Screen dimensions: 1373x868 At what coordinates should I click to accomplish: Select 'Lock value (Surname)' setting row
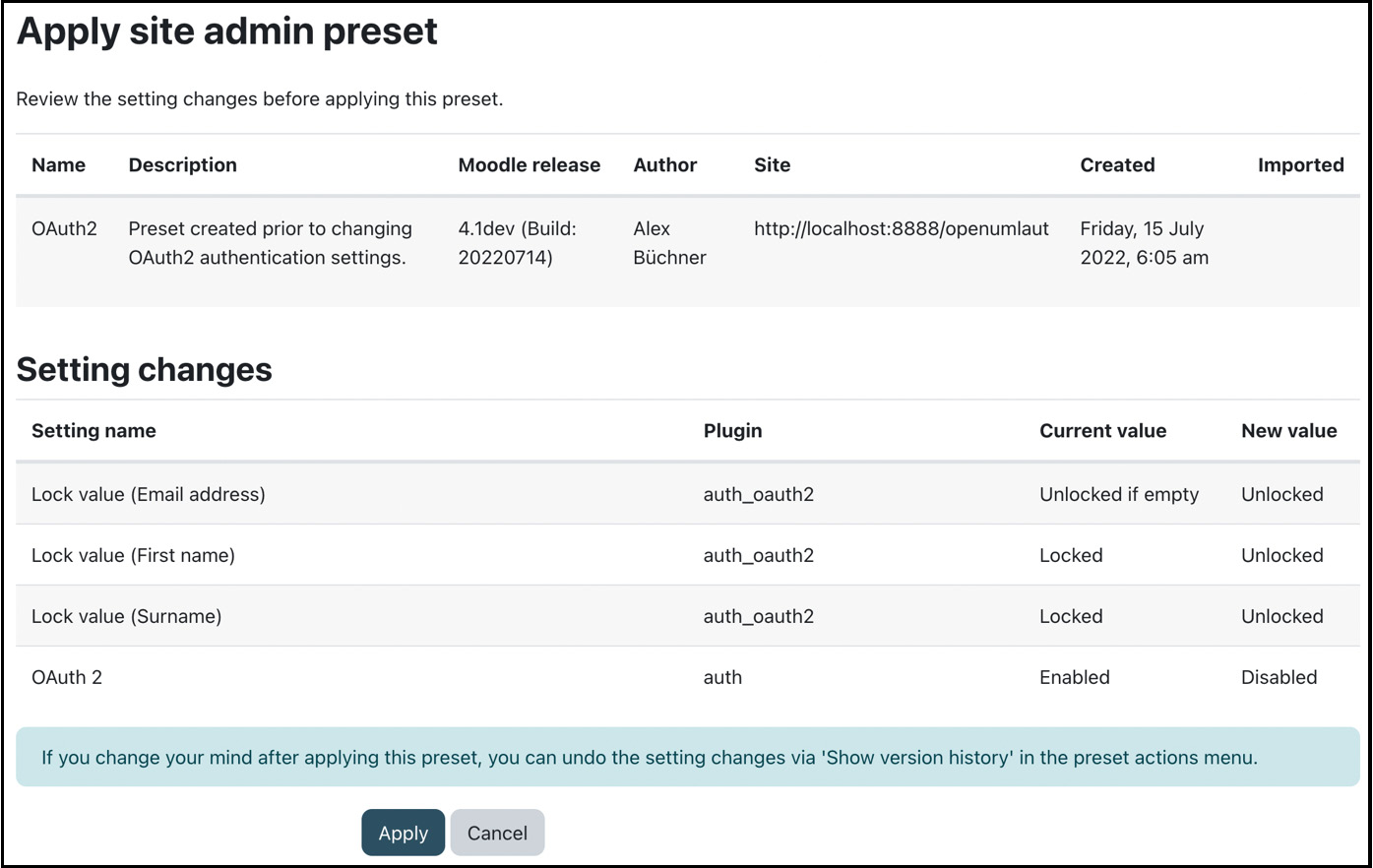click(687, 616)
